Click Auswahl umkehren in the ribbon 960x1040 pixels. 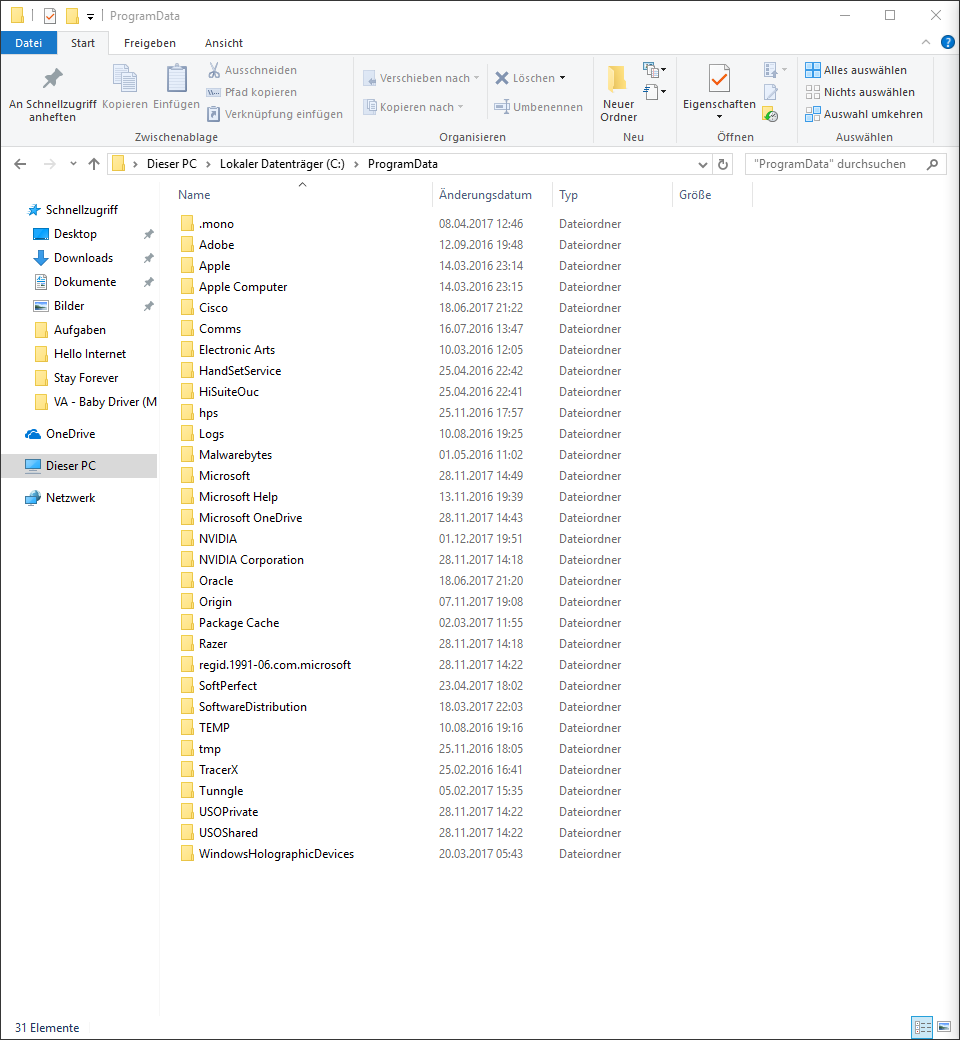864,114
